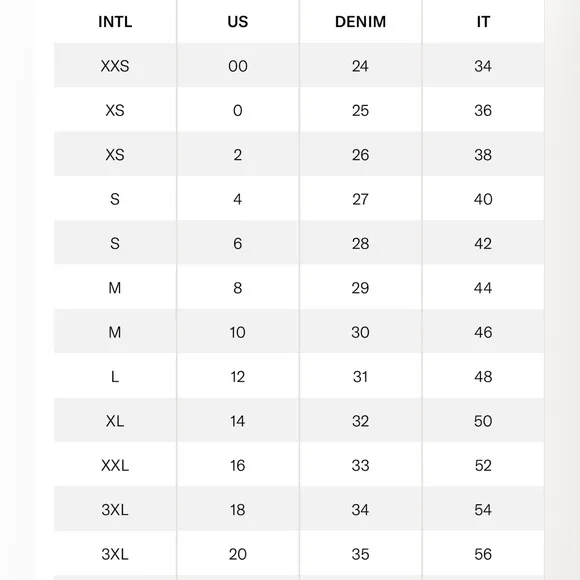The height and width of the screenshot is (580, 580).
Task: Click US size 18 cell
Action: pyautogui.click(x=238, y=510)
